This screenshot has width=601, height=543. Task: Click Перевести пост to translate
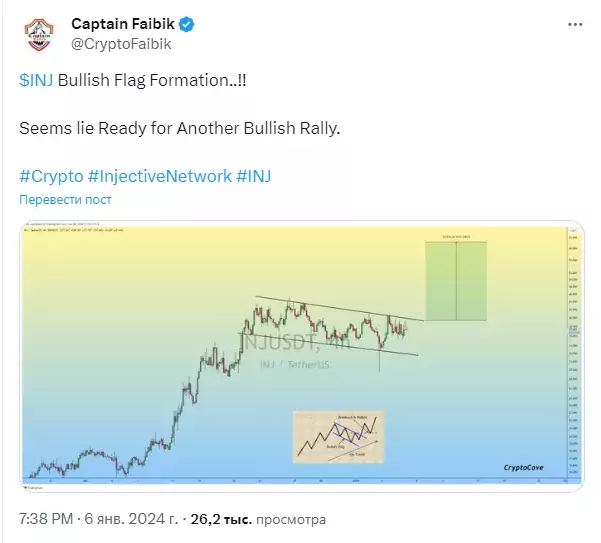coord(65,200)
